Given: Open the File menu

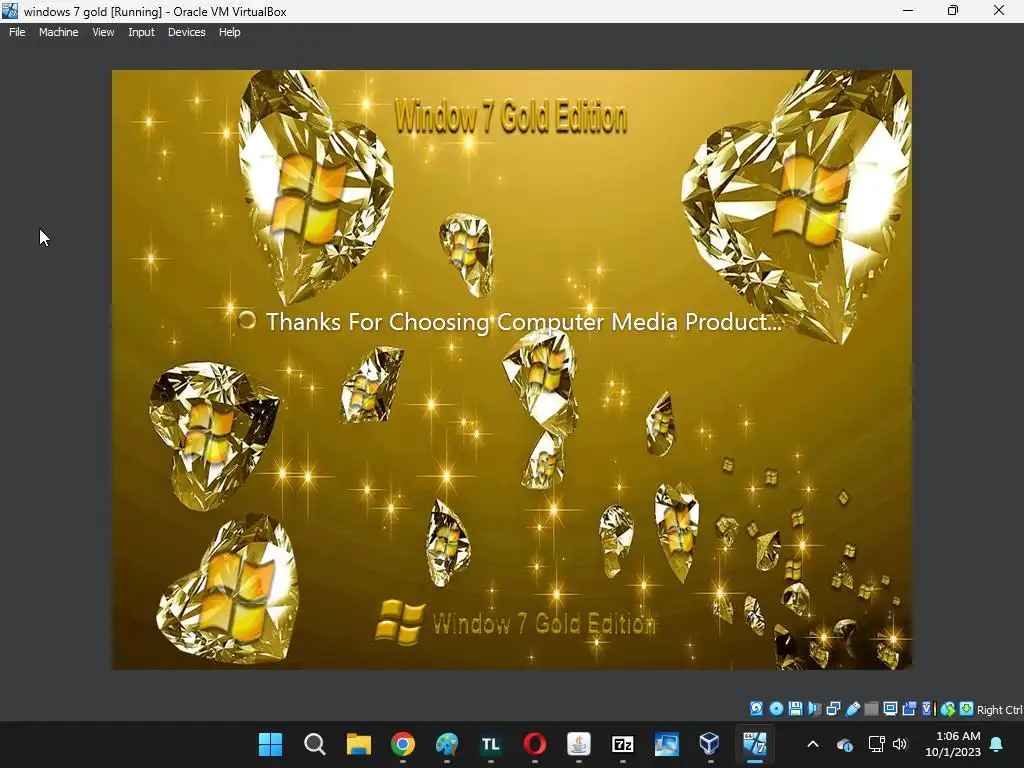Looking at the screenshot, I should point(17,32).
